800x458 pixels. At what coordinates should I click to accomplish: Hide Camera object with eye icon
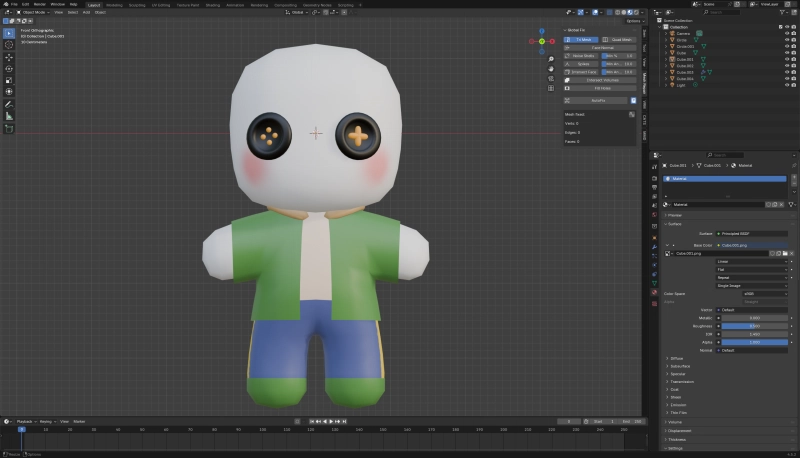click(x=788, y=32)
